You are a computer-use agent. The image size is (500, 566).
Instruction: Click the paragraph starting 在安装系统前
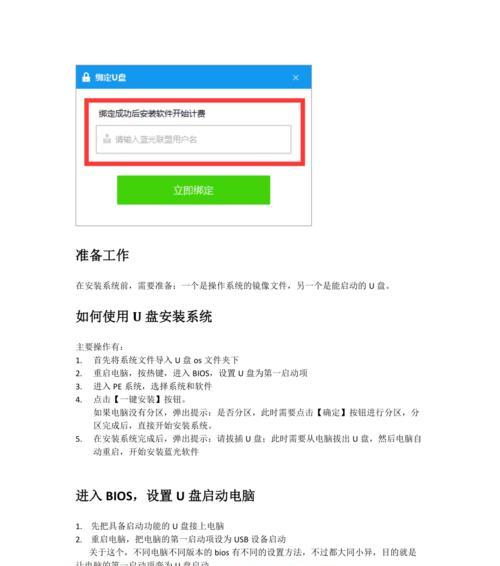tap(233, 286)
